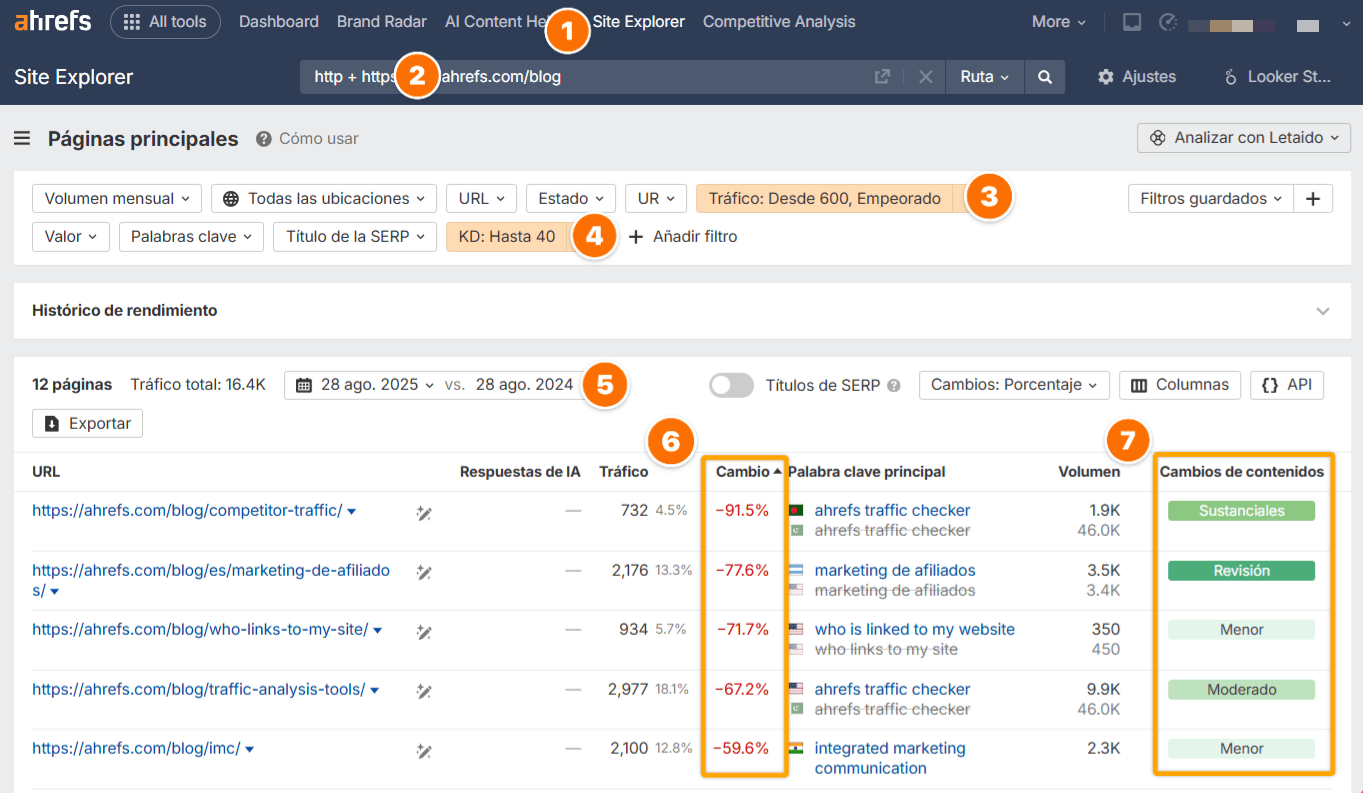Viewport: 1363px width, 793px height.
Task: Open Cambios: Porcentaje dropdown
Action: coord(1014,384)
